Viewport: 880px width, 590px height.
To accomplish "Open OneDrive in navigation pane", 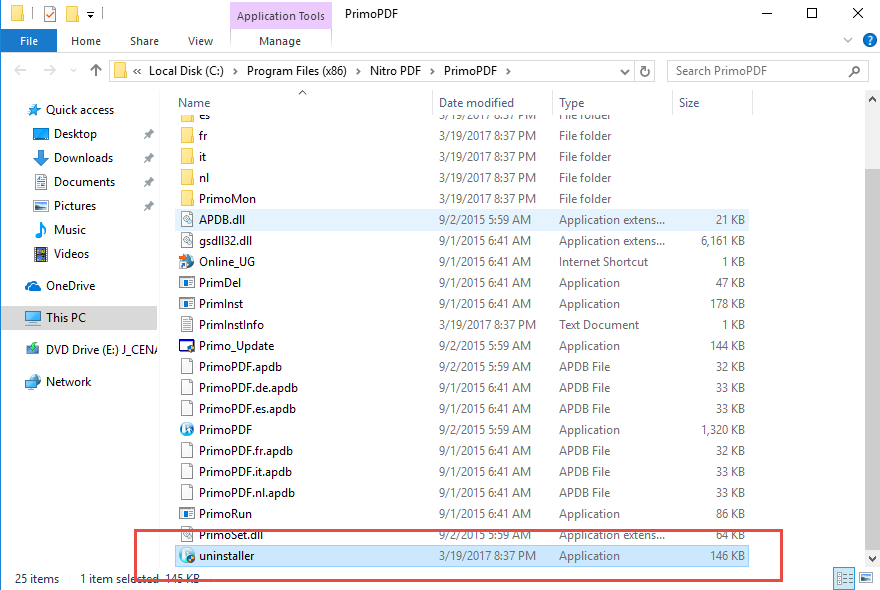I will [70, 286].
